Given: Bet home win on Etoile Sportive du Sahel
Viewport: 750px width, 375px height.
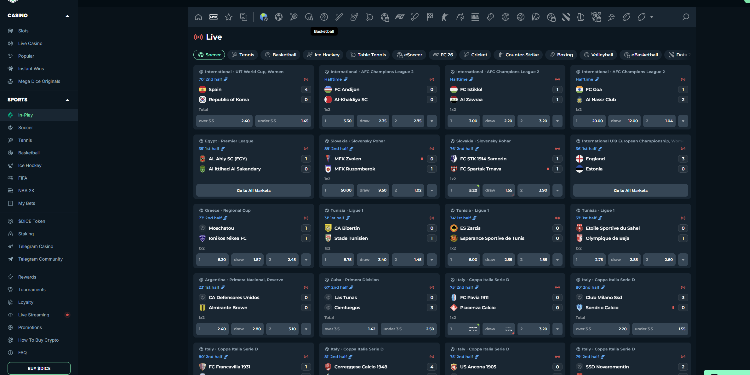Looking at the screenshot, I should (589, 260).
